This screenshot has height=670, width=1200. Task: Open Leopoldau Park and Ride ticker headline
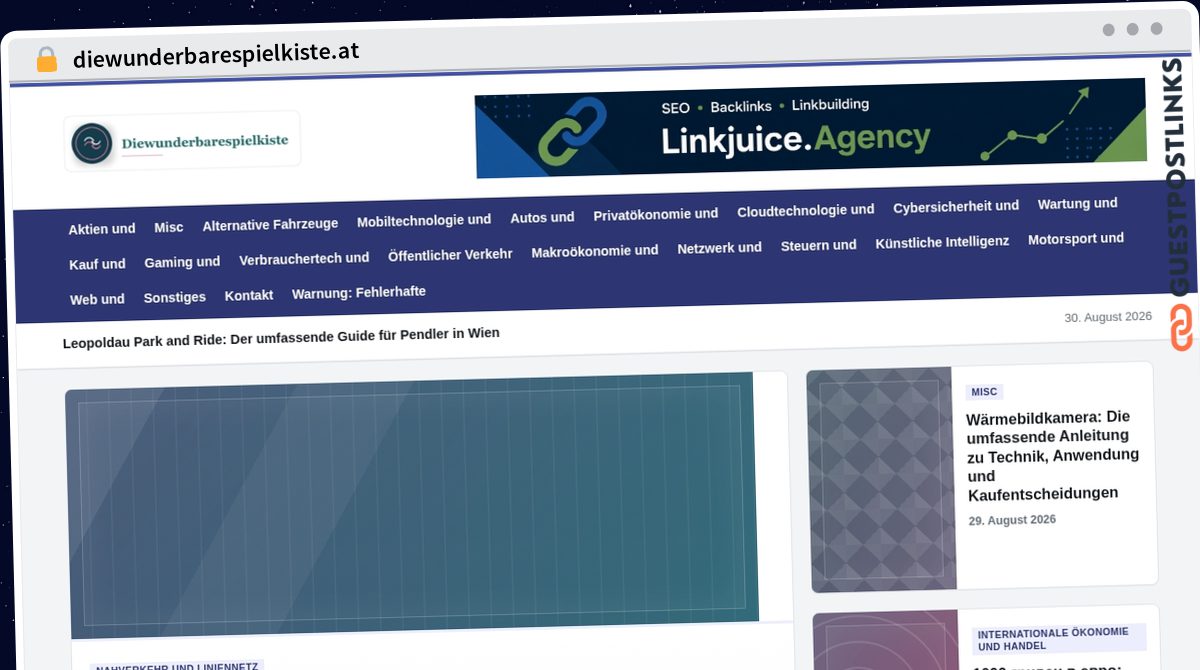(x=281, y=337)
